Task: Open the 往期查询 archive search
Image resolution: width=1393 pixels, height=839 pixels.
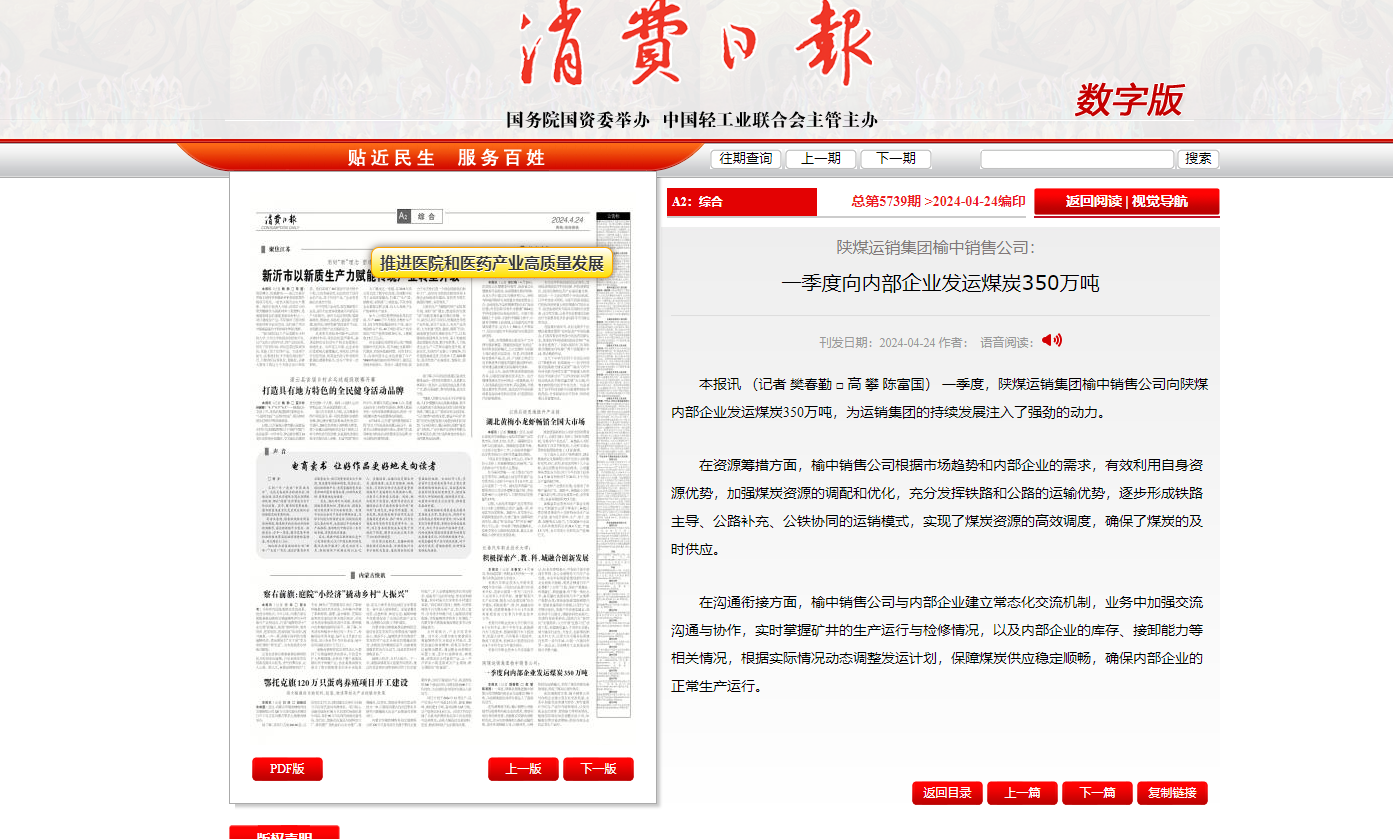Action: [x=746, y=159]
